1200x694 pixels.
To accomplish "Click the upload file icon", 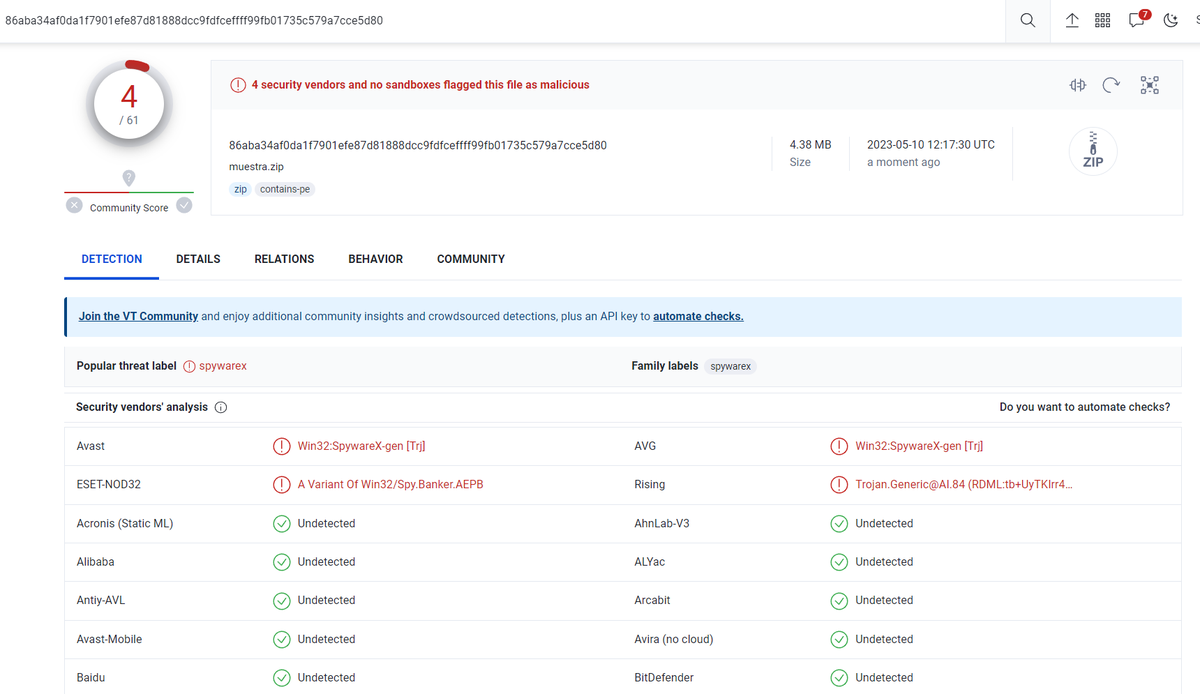I will point(1072,20).
